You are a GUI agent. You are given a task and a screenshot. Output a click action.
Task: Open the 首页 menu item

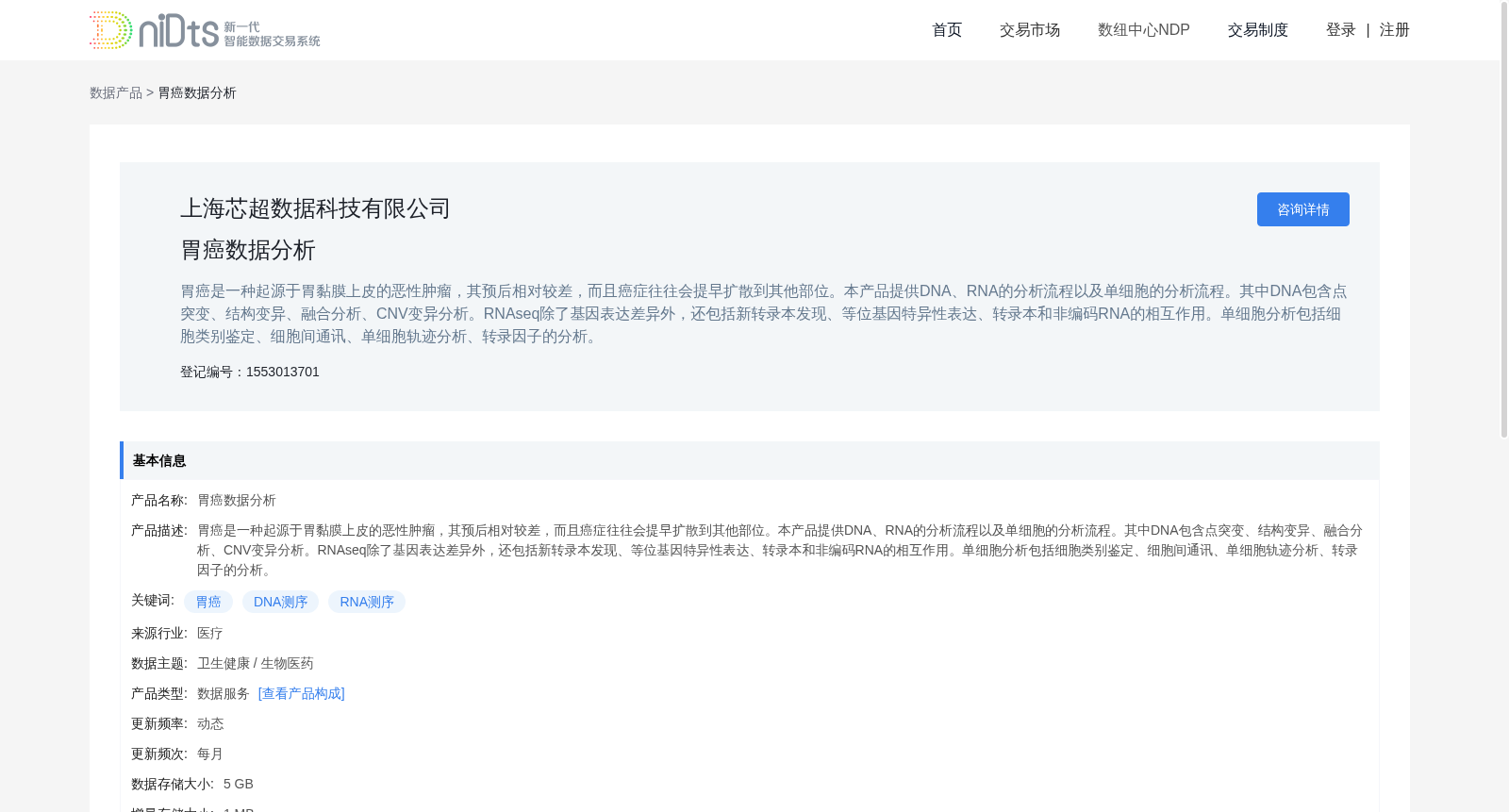[947, 30]
